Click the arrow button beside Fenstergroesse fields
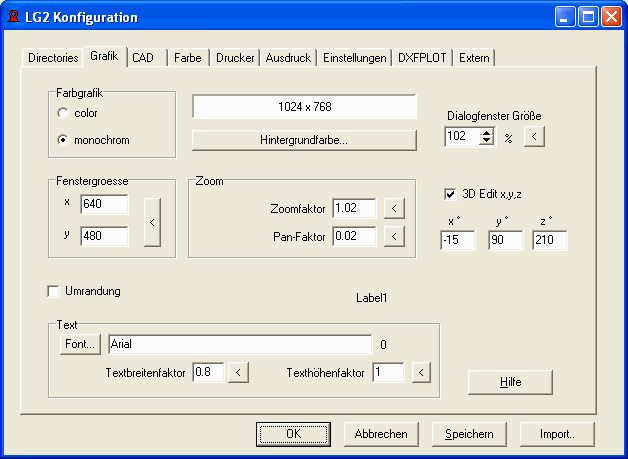Viewport: 628px width, 459px height. coord(152,222)
